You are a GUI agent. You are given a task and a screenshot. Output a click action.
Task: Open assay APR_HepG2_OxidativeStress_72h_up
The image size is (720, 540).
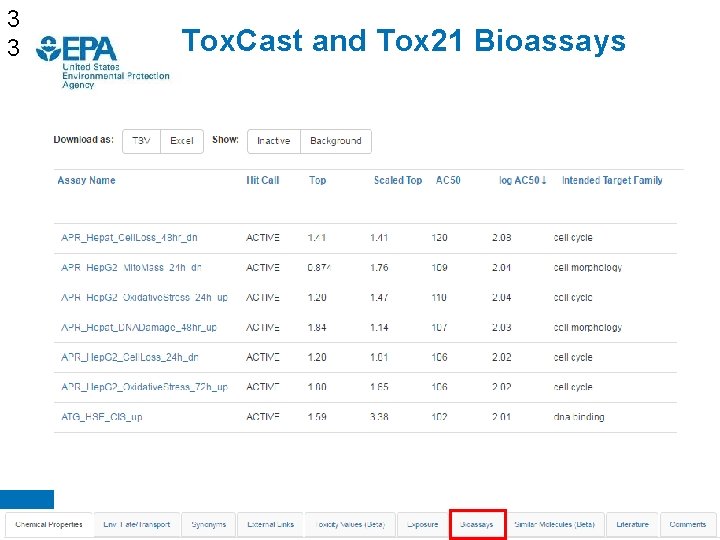144,387
